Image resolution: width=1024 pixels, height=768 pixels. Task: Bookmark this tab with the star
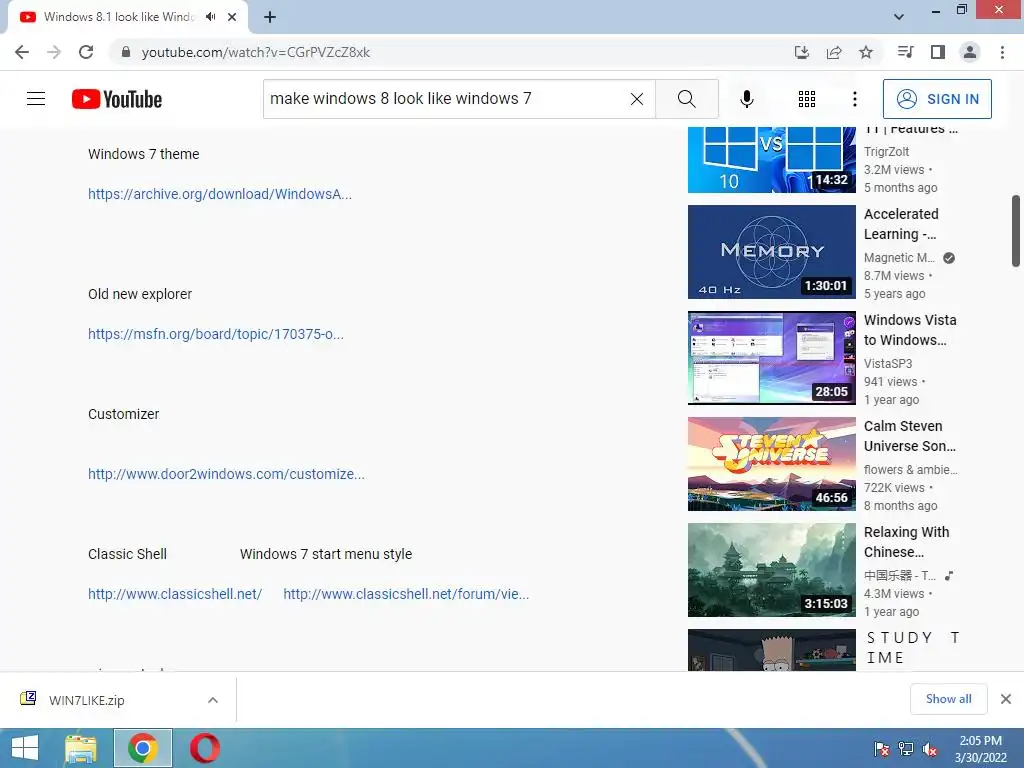[x=866, y=52]
